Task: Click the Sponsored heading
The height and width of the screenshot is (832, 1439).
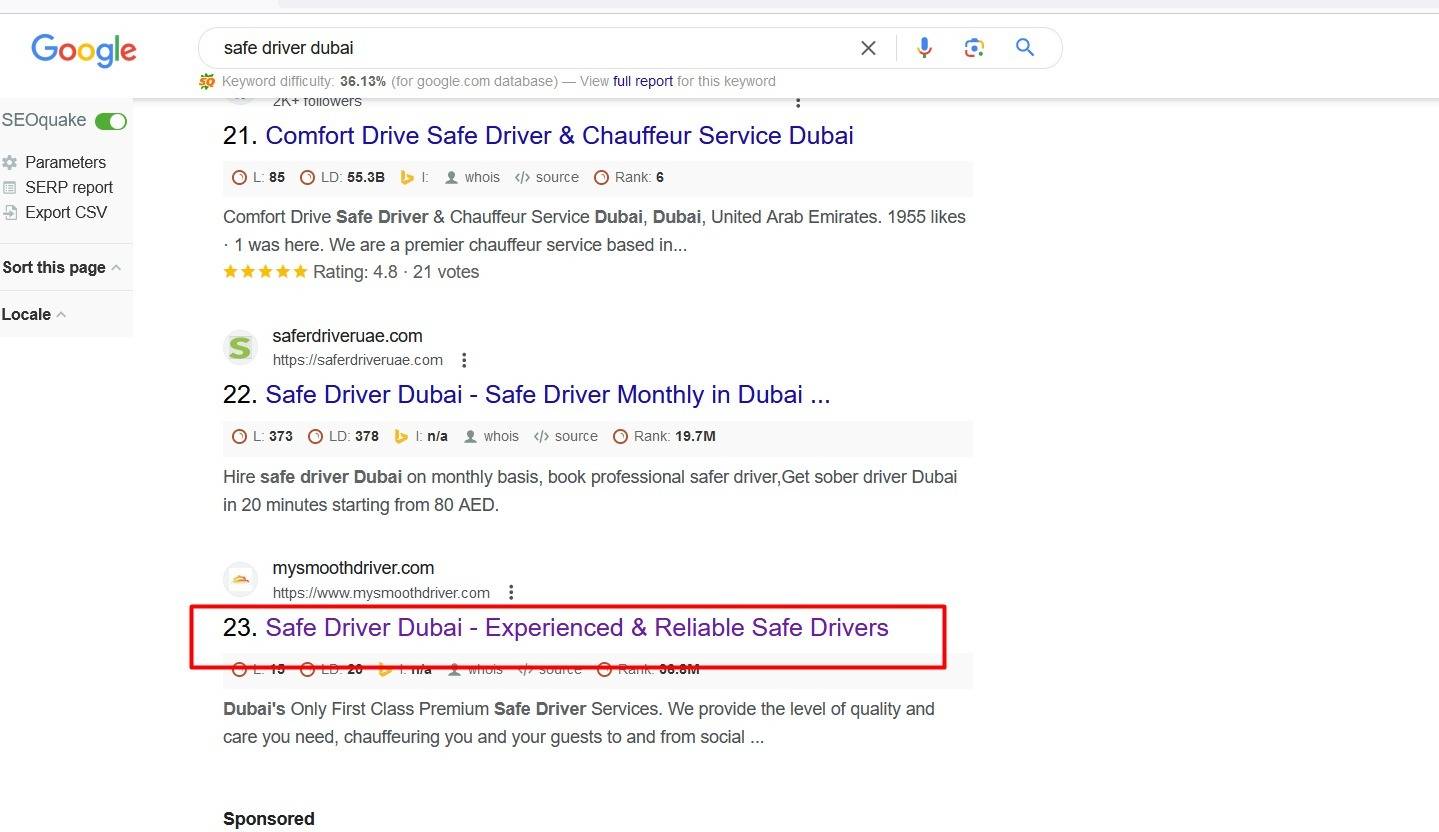Action: (269, 819)
